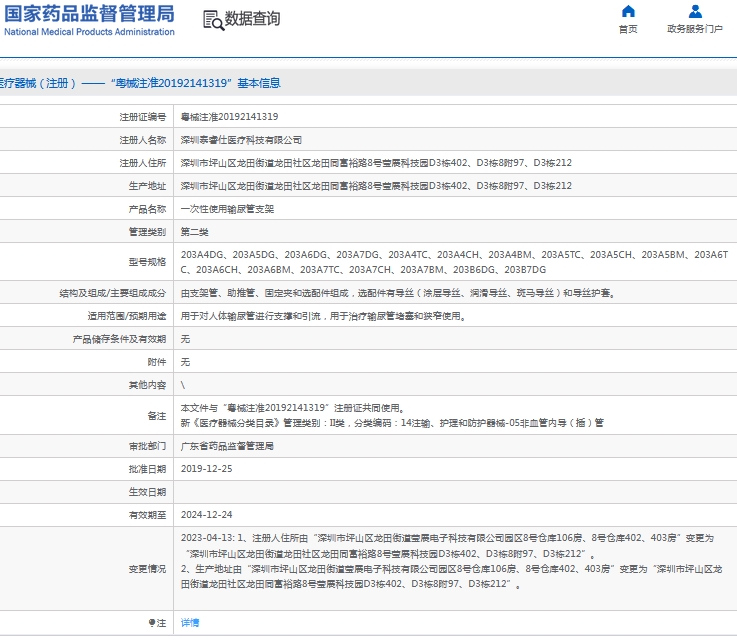Click the 附件 label cell
737x641 pixels.
coord(86,362)
